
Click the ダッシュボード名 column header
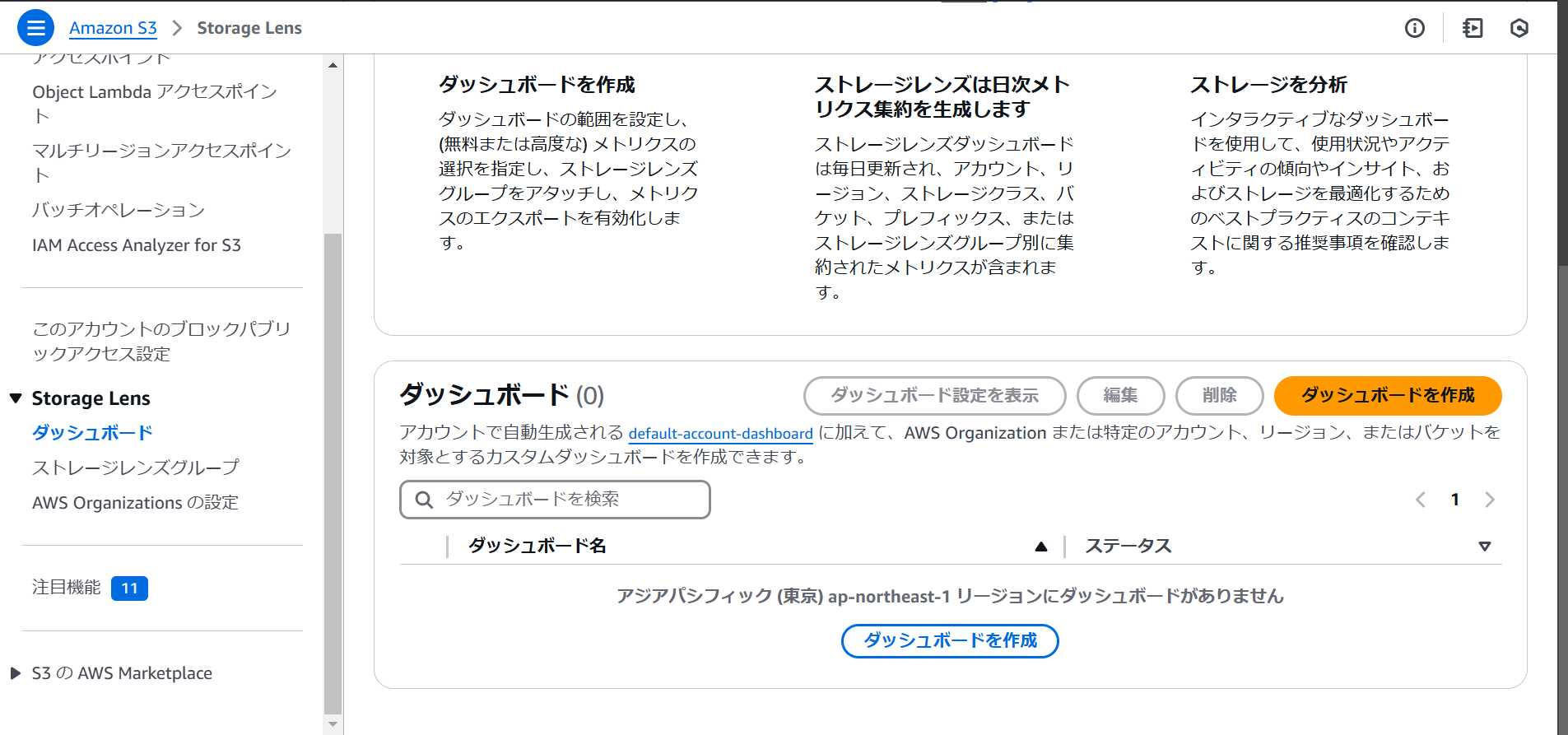[537, 547]
